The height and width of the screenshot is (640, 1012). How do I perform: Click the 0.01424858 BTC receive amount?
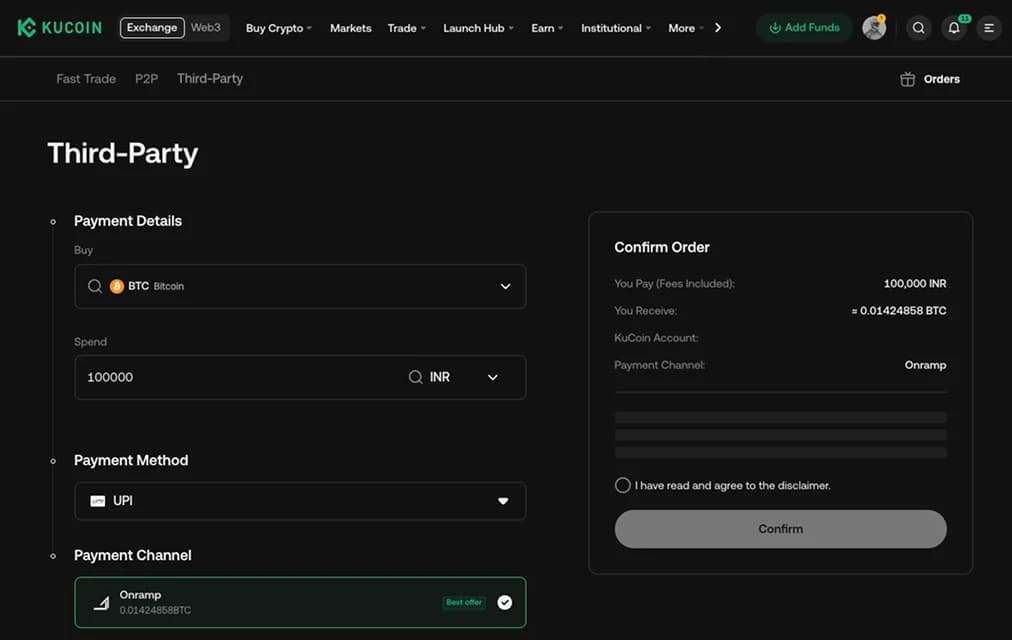click(x=898, y=311)
